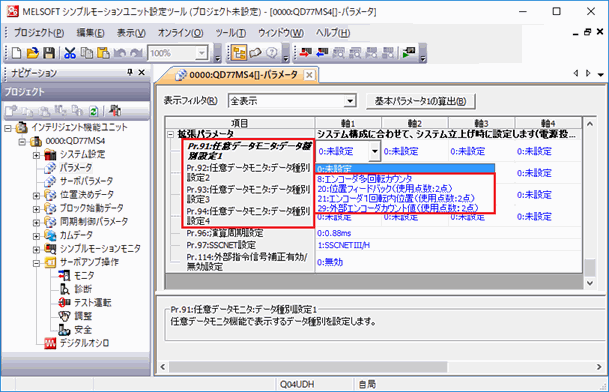
Task: Close the 0000:QD77MS4 パラメータ tab
Action: click(309, 75)
